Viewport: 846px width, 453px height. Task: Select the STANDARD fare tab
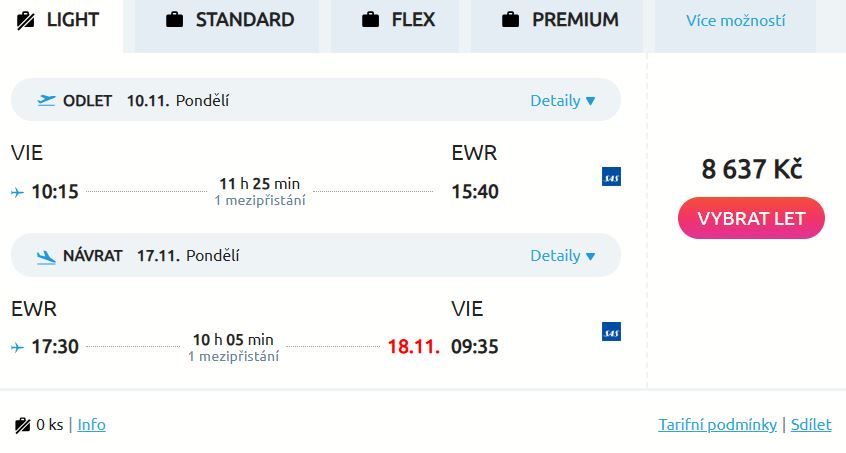(x=228, y=20)
